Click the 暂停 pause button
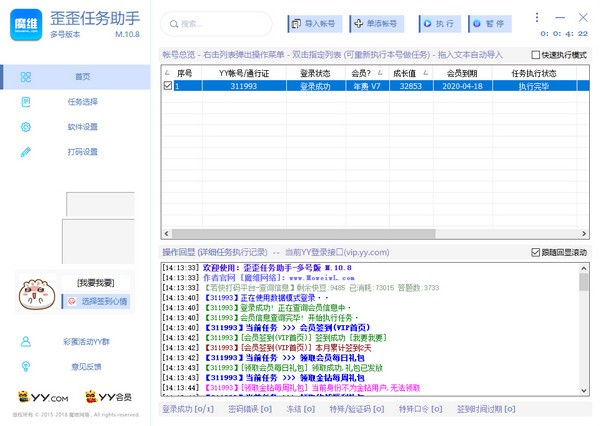 click(x=490, y=24)
